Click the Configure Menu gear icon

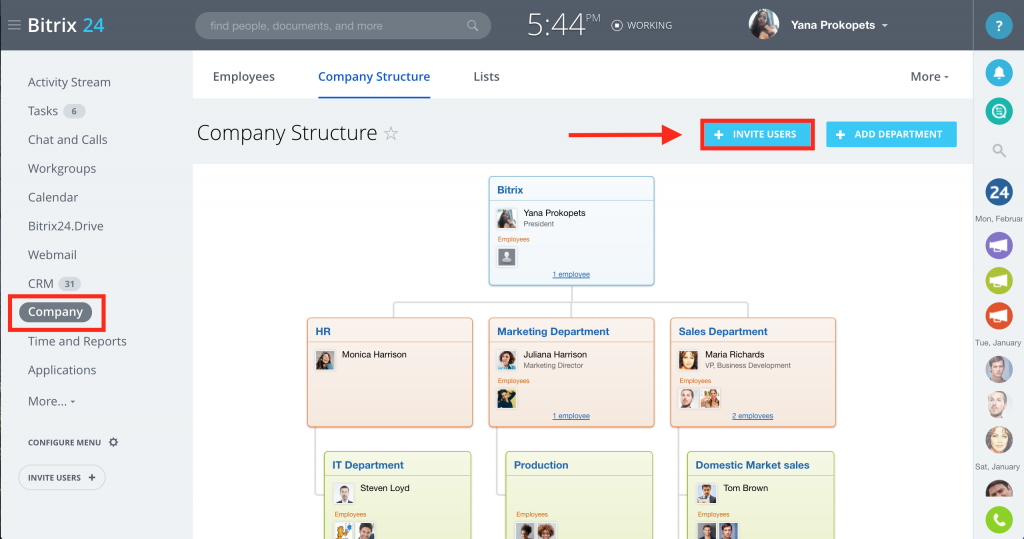pyautogui.click(x=114, y=442)
